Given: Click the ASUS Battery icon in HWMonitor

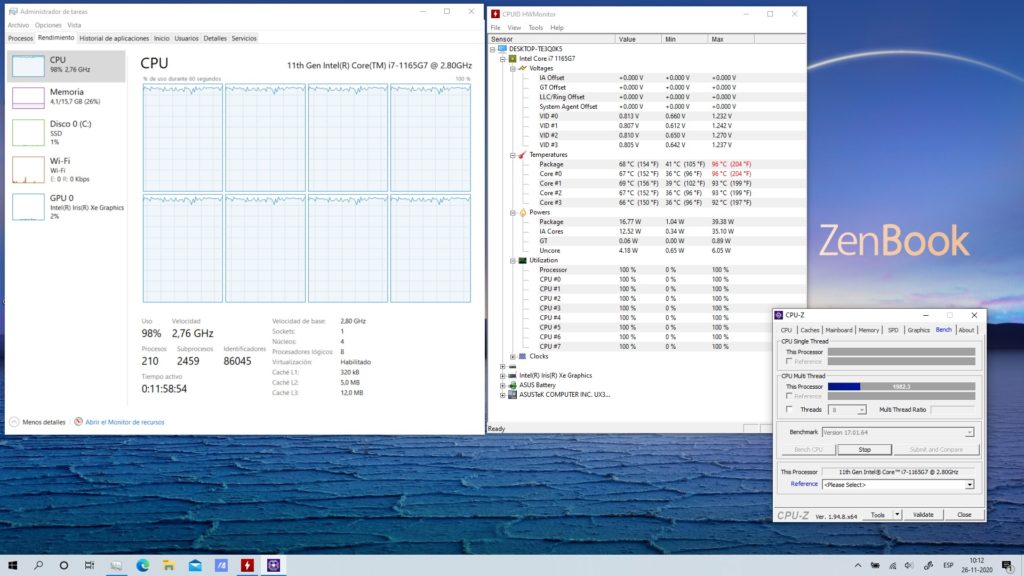Looking at the screenshot, I should click(x=513, y=385).
